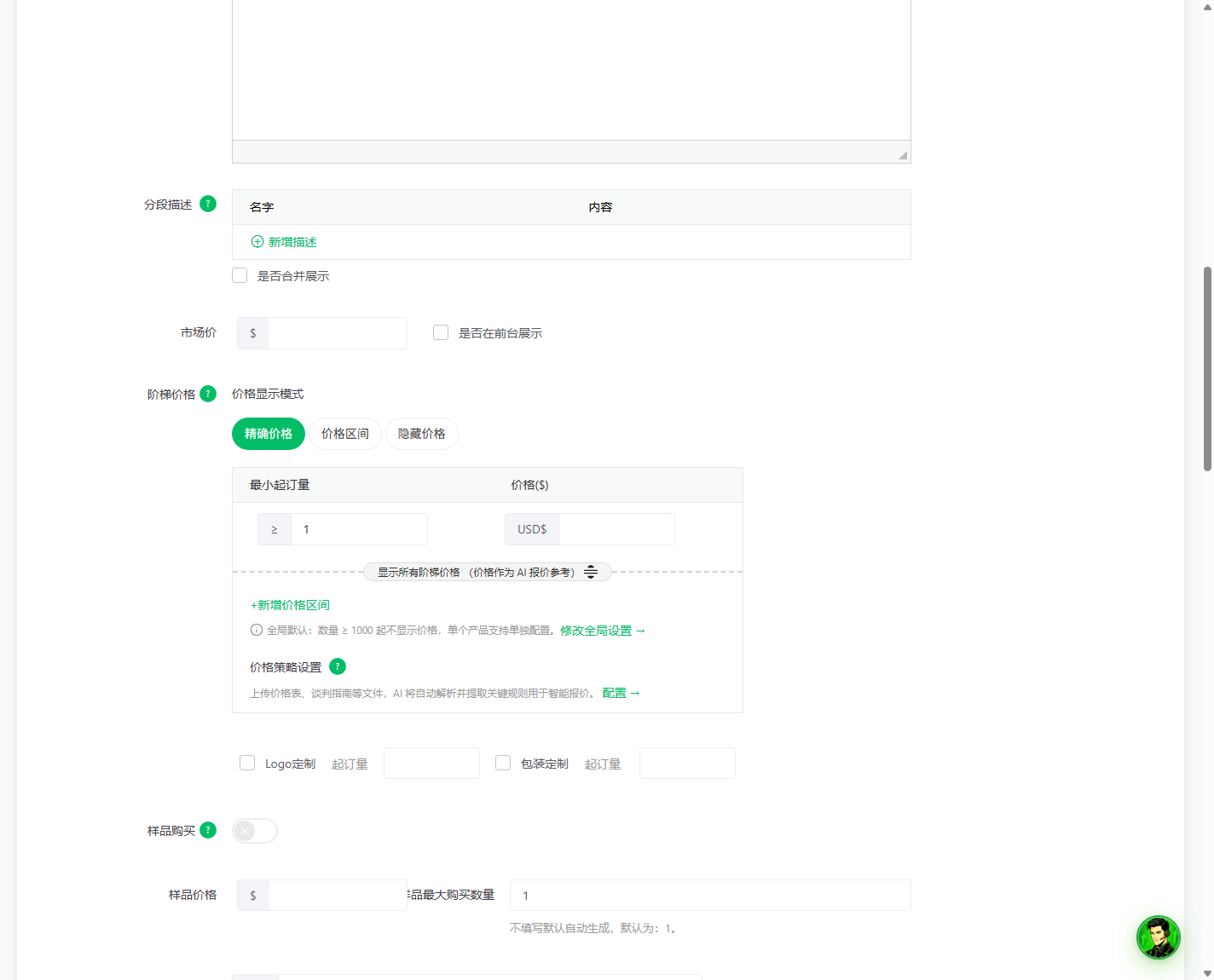Image resolution: width=1214 pixels, height=980 pixels.
Task: Click the plus icon of 新增描述
Action: tap(257, 242)
